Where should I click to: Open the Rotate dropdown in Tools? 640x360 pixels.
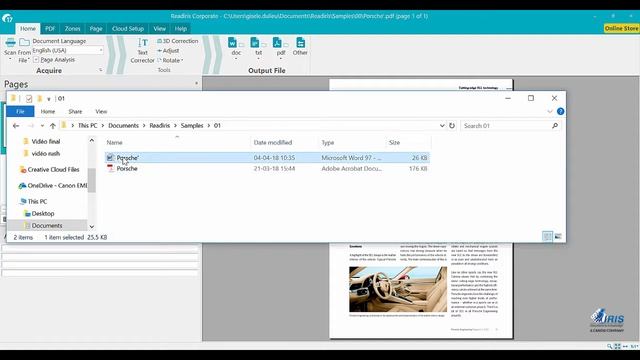170,60
